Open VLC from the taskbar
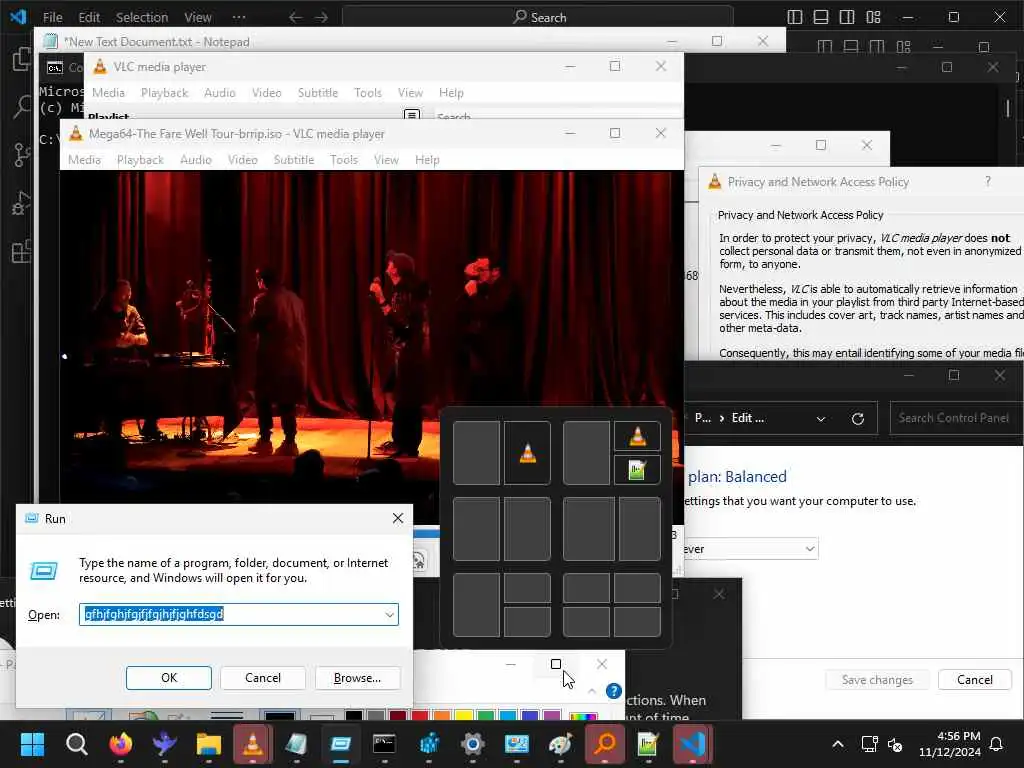 [x=253, y=744]
